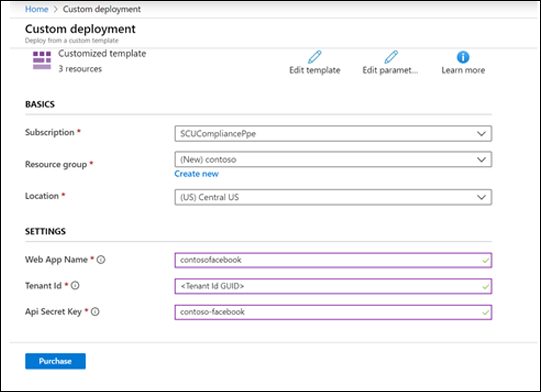Click Deploy from a custom template subtitle

point(71,40)
